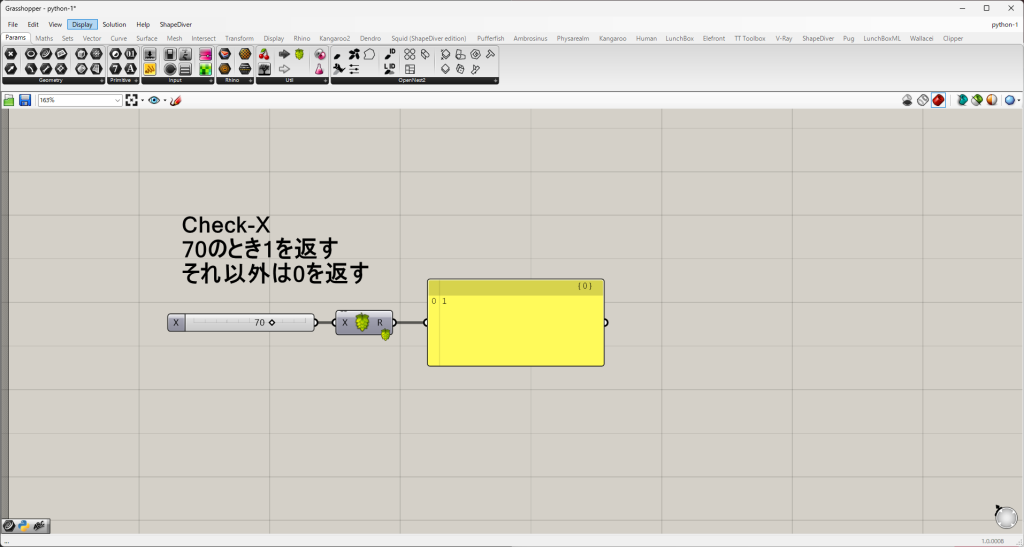Screen dimensions: 1024x547
Task: Click the pink flask icon in Util panel
Action: click(x=320, y=69)
